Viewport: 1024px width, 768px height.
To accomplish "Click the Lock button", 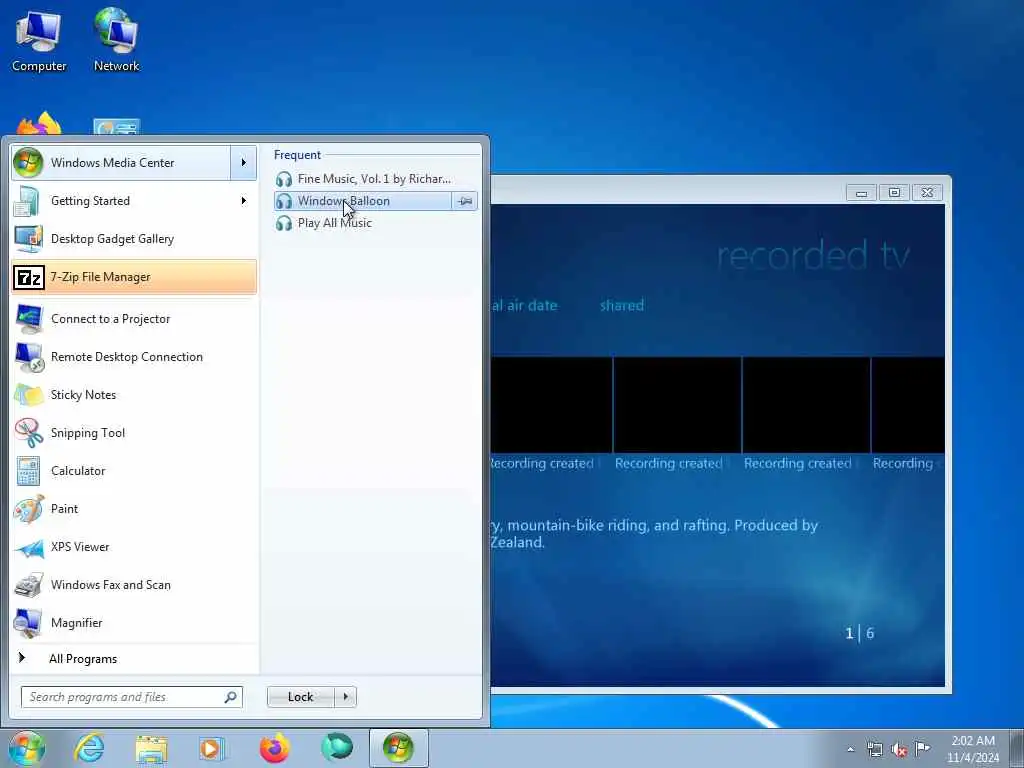I will [301, 697].
